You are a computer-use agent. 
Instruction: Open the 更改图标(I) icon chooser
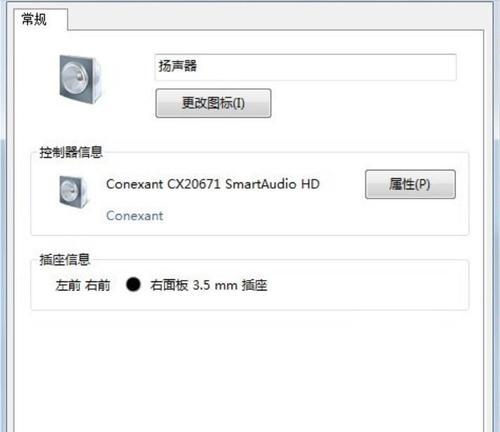(x=213, y=103)
